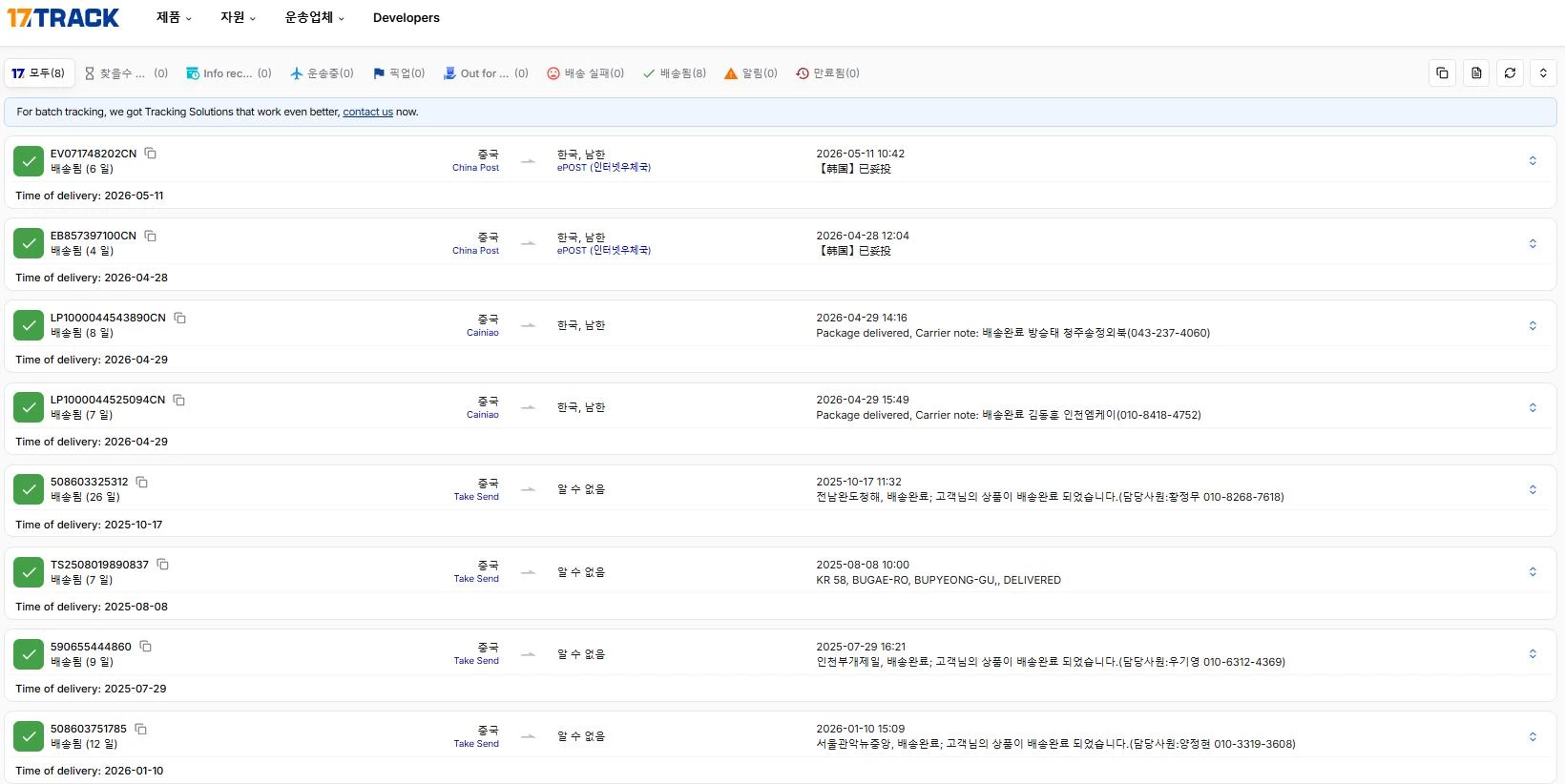Click ePOST carrier link for EV071748202CN

coord(604,168)
